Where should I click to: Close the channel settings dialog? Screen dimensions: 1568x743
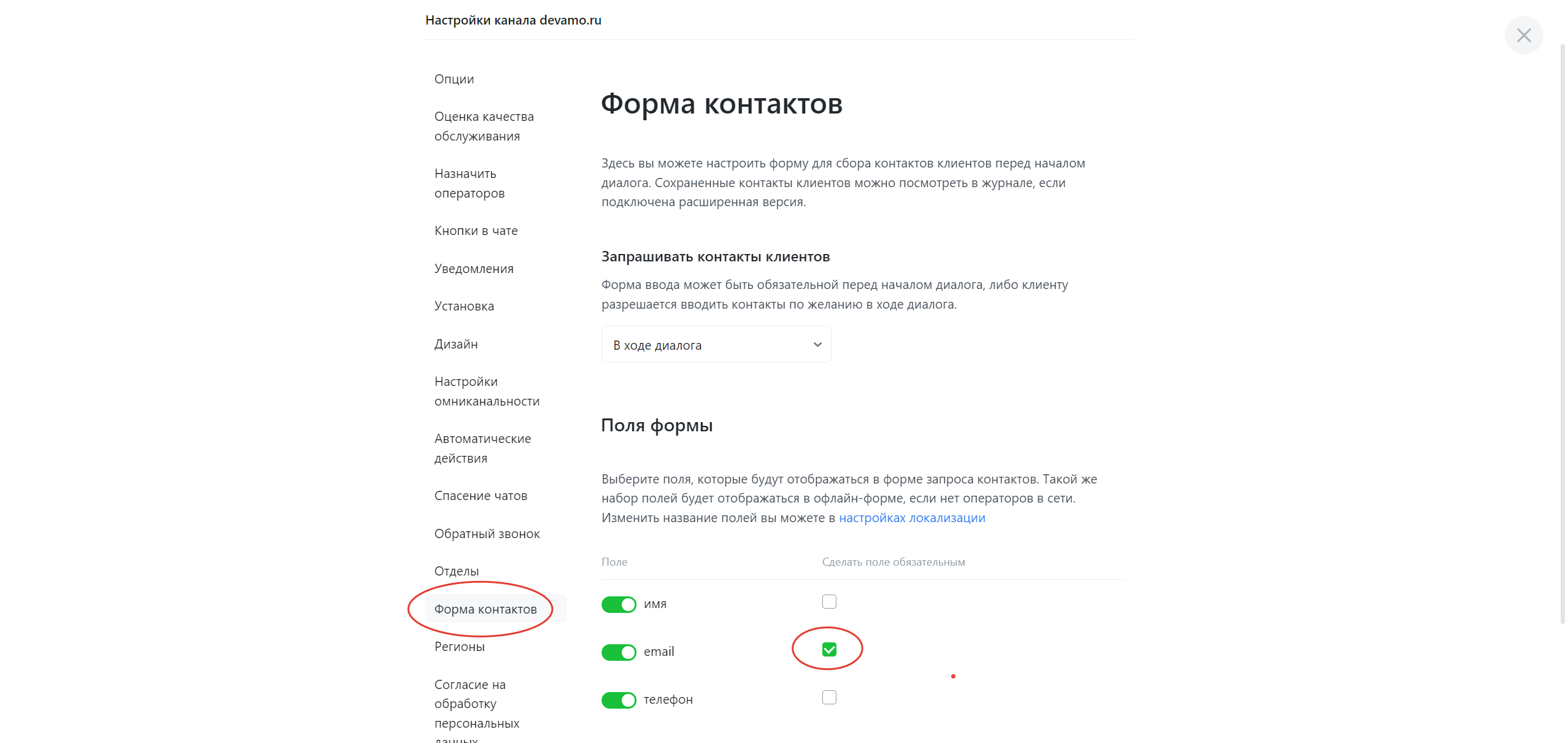(1524, 35)
